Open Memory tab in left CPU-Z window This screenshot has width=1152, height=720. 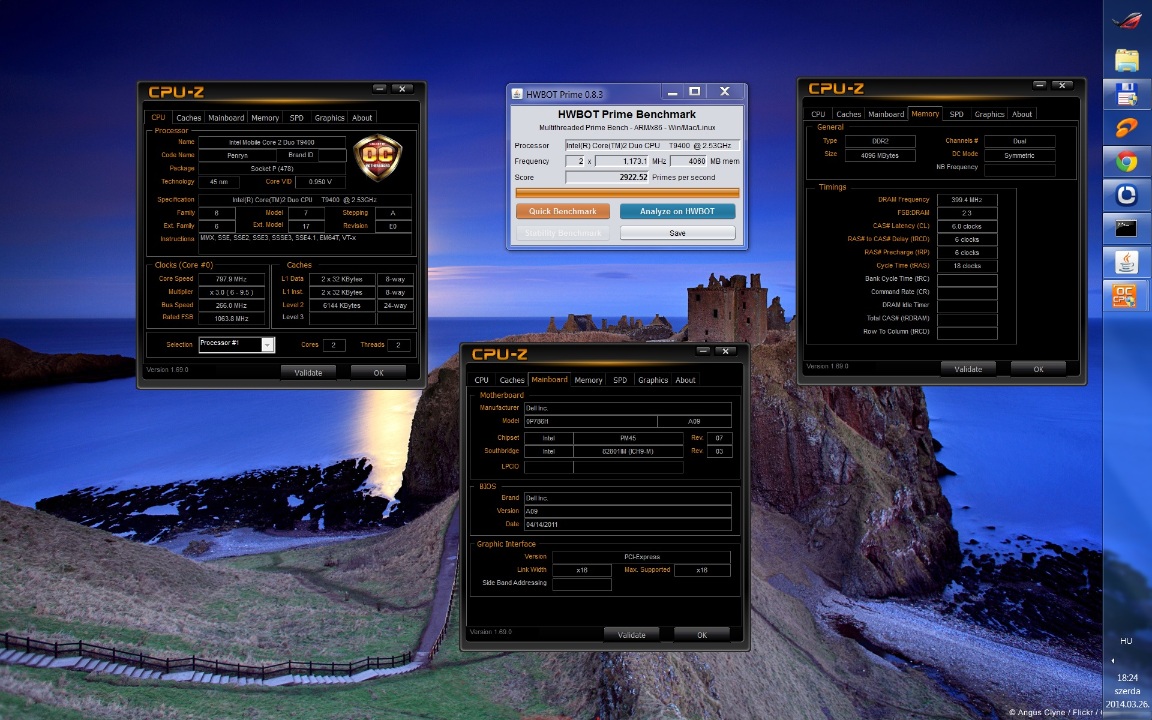coord(264,118)
